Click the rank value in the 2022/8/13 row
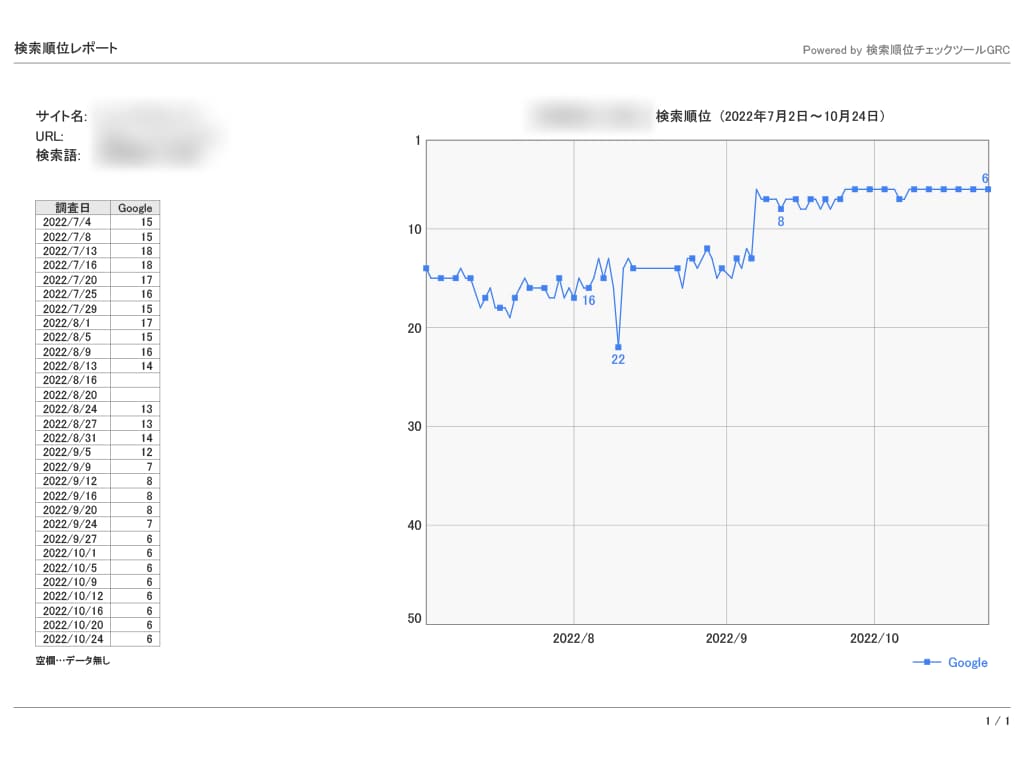Viewport: 1024px width, 768px height. pyautogui.click(x=146, y=366)
